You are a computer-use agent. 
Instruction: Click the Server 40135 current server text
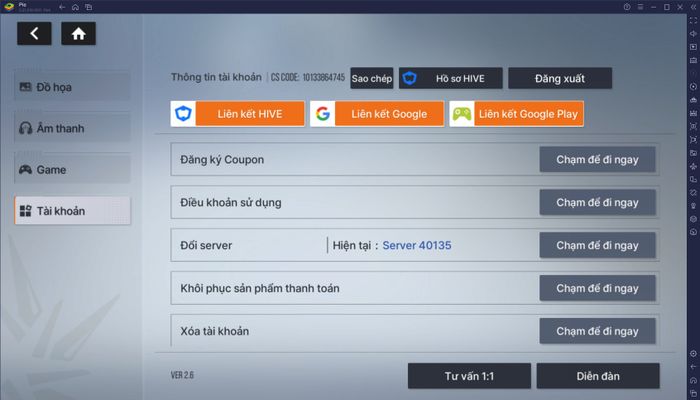pos(417,246)
